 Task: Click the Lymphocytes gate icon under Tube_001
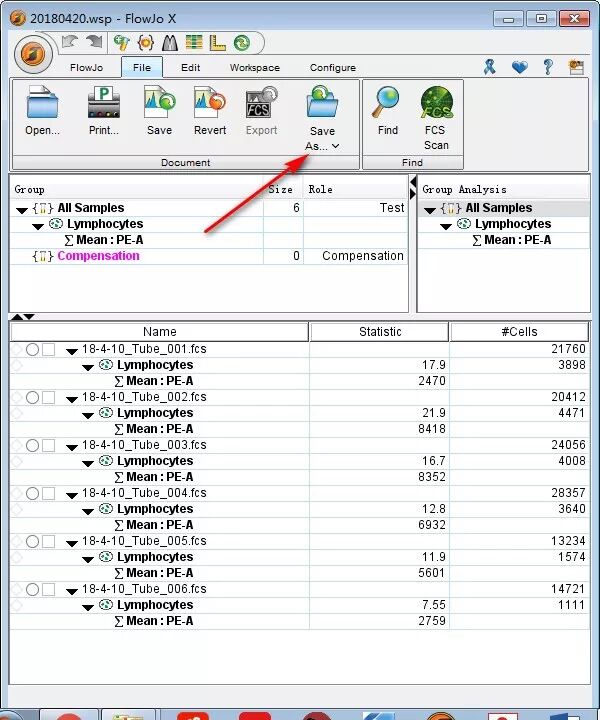pos(106,365)
